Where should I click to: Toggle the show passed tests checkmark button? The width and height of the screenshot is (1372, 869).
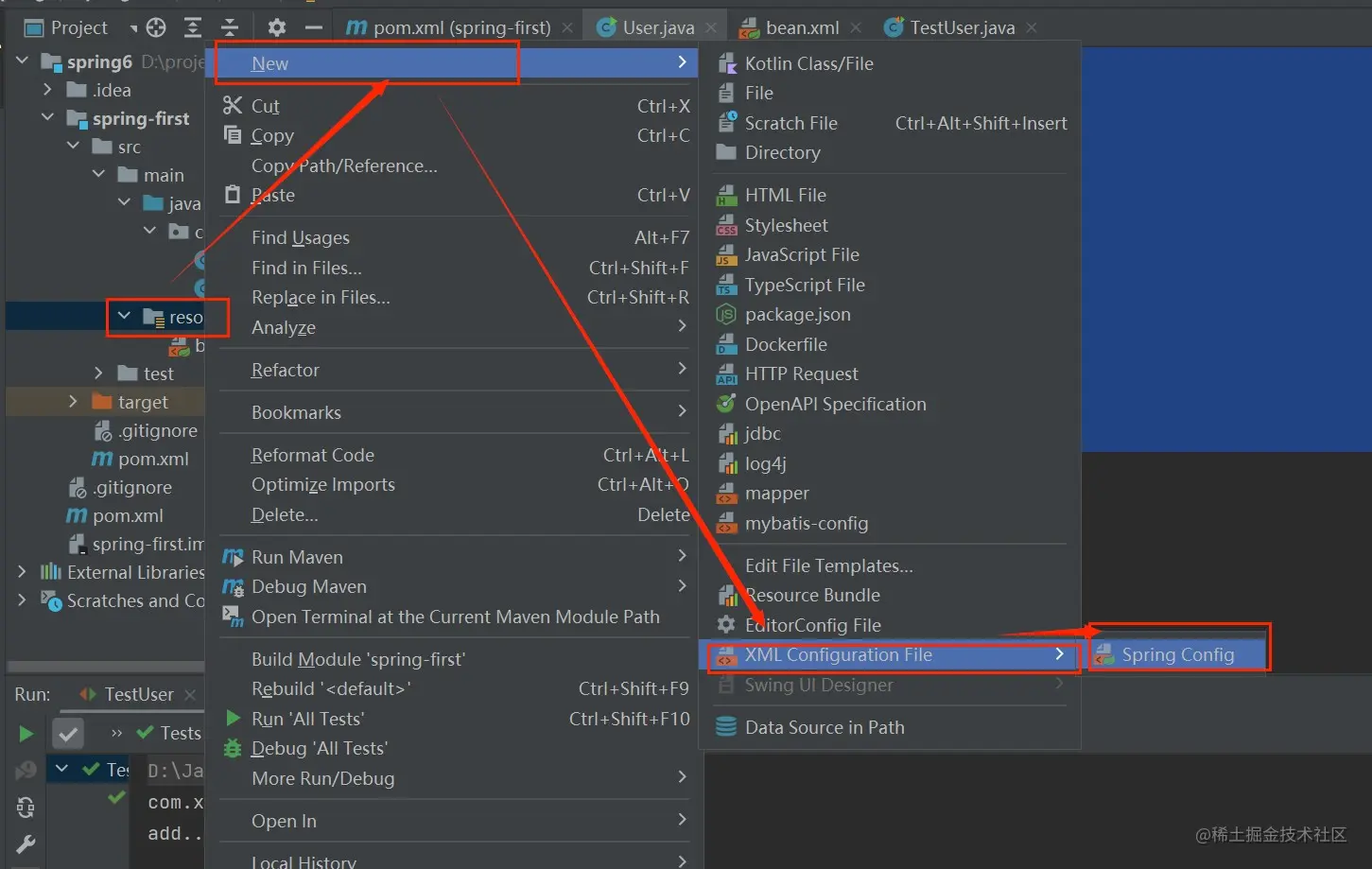pos(68,734)
